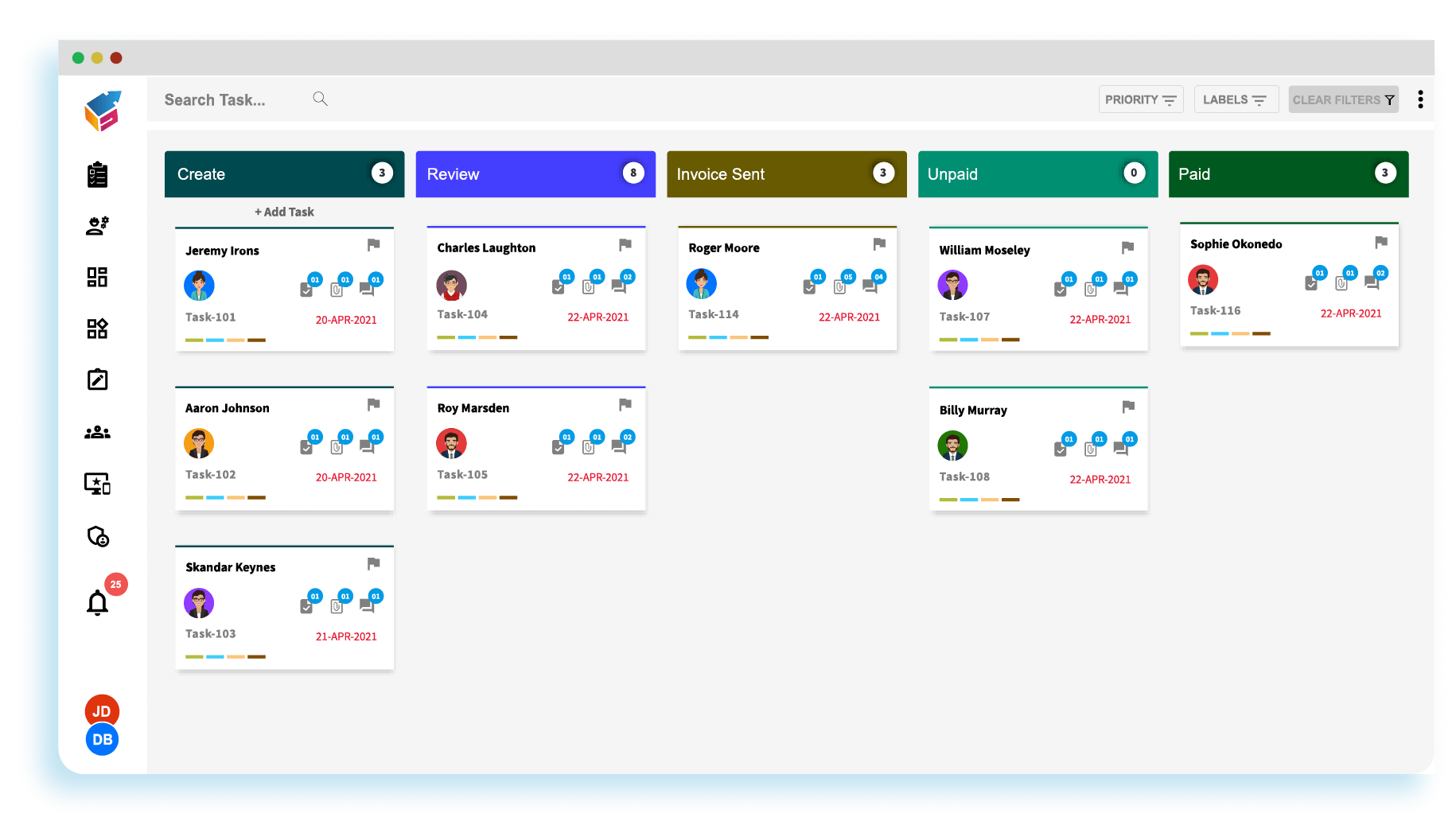This screenshot has width=1456, height=825.
Task: Click the search magnifier icon
Action: tap(320, 99)
